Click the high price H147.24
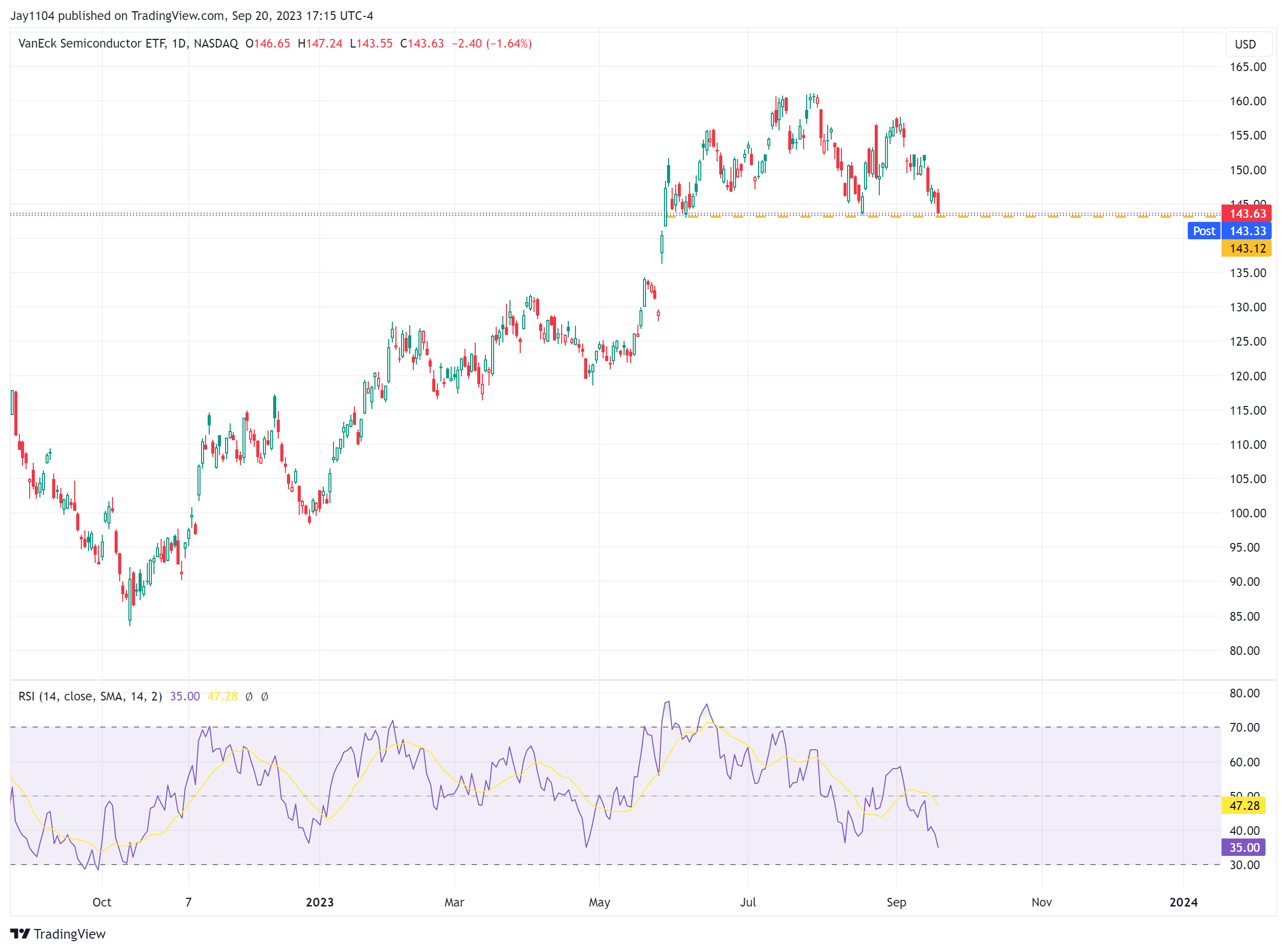This screenshot has width=1287, height=952. coord(320,44)
